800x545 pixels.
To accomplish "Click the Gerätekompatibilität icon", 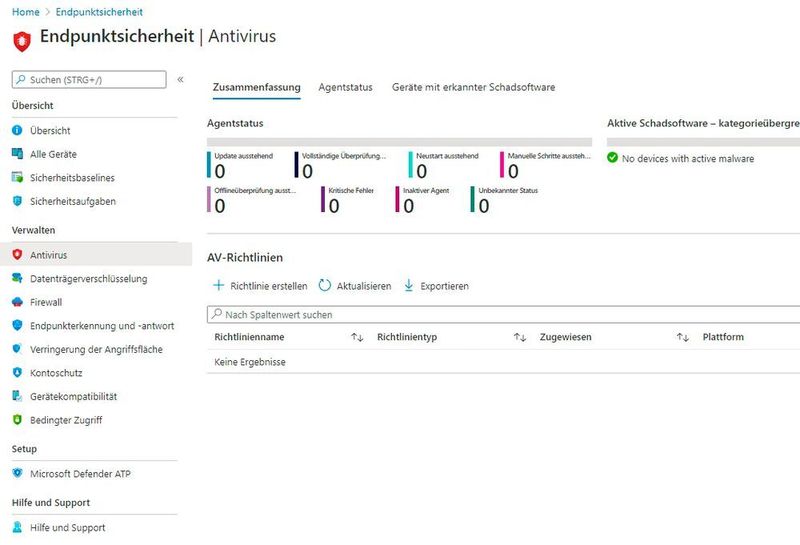I will tap(17, 395).
